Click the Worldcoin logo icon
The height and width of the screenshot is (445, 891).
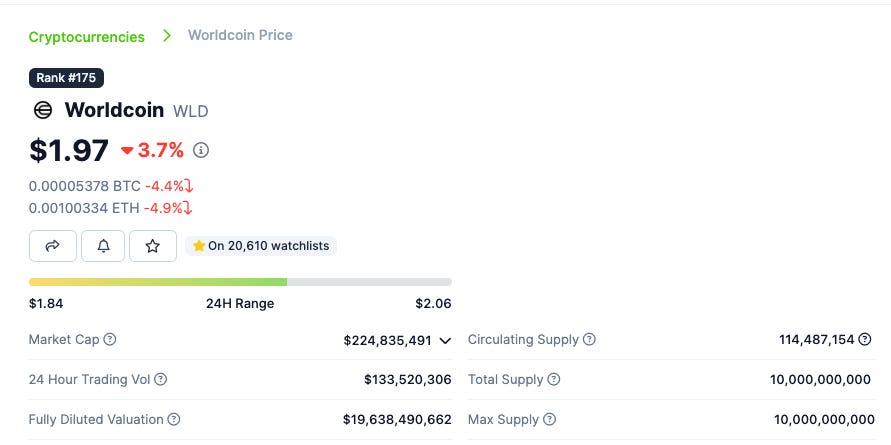point(43,110)
